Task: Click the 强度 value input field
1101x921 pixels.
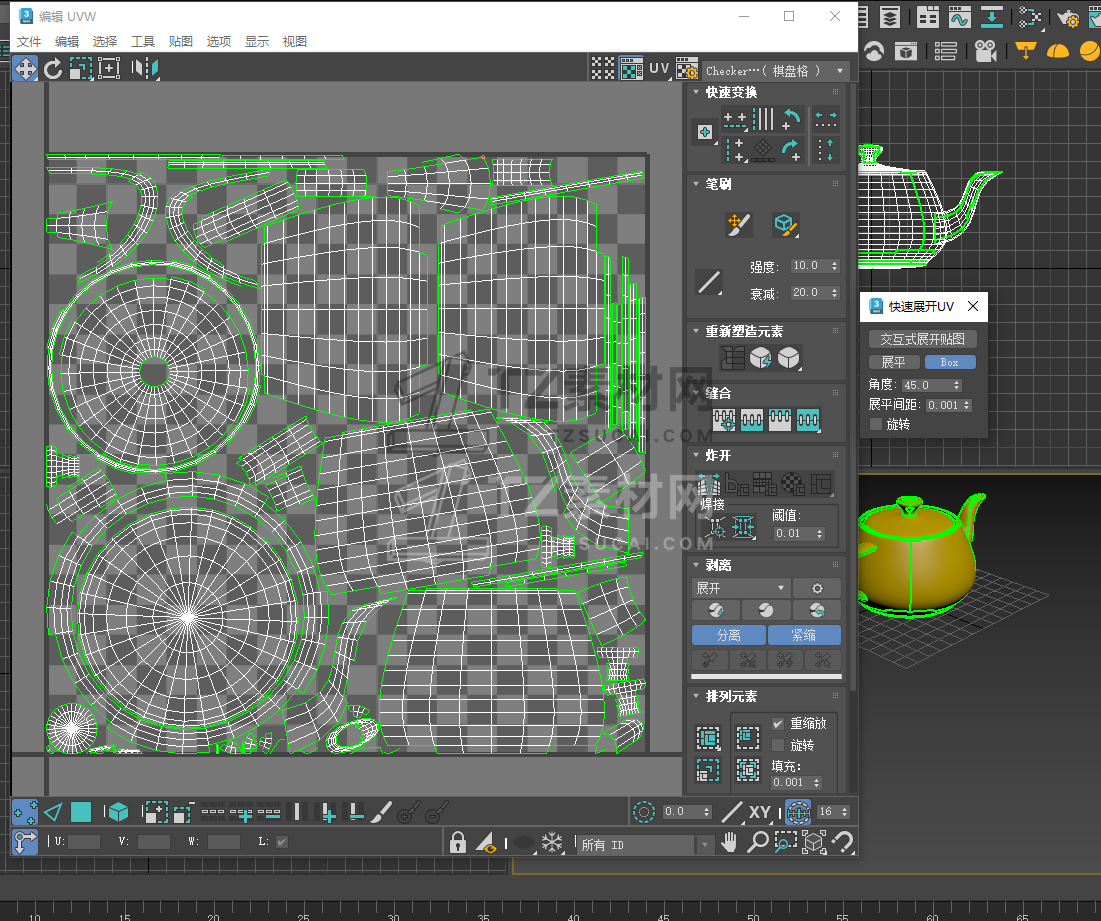Action: (808, 266)
